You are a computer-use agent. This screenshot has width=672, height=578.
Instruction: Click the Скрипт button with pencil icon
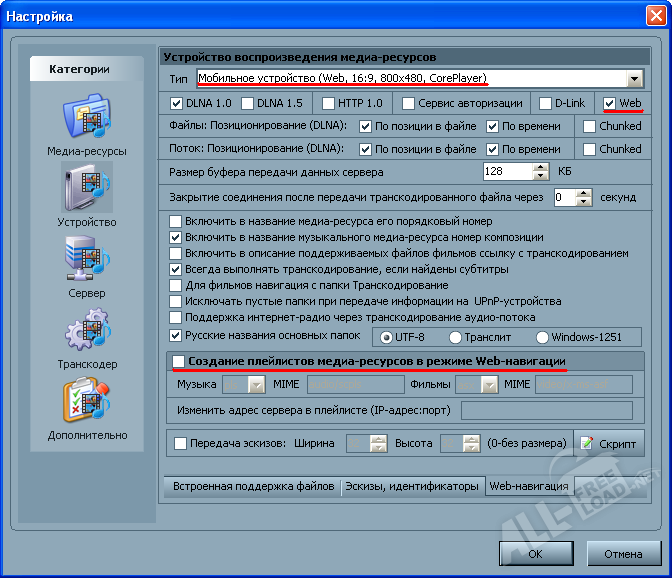click(x=609, y=443)
